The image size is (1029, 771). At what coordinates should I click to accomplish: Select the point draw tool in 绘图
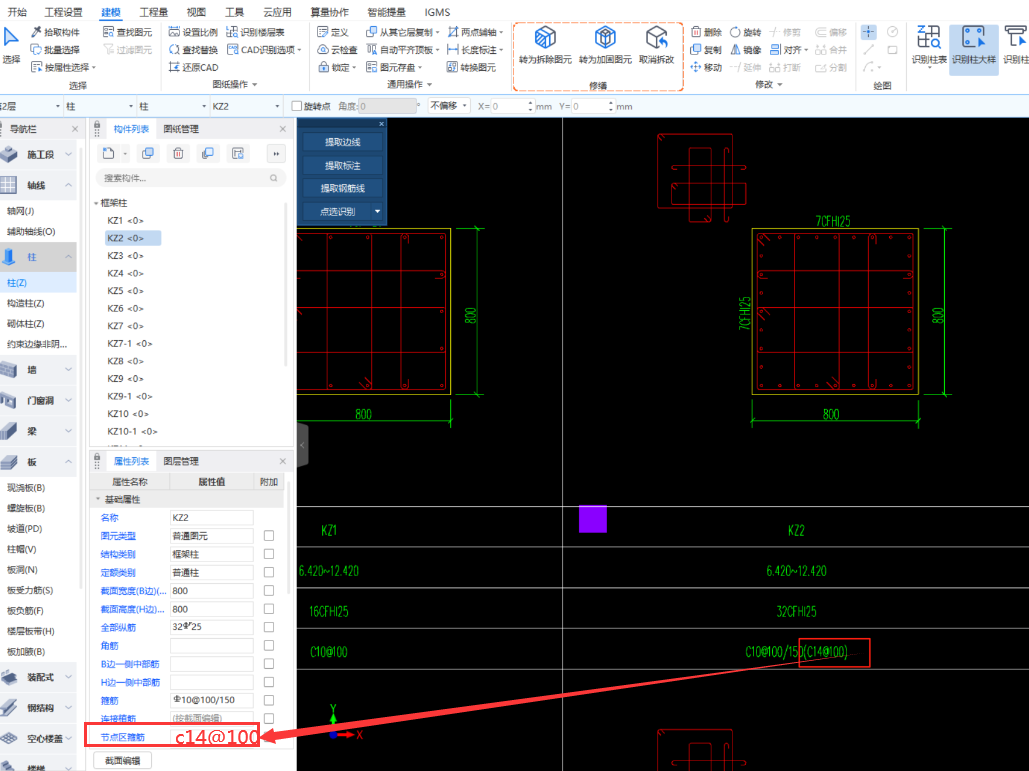[x=868, y=31]
